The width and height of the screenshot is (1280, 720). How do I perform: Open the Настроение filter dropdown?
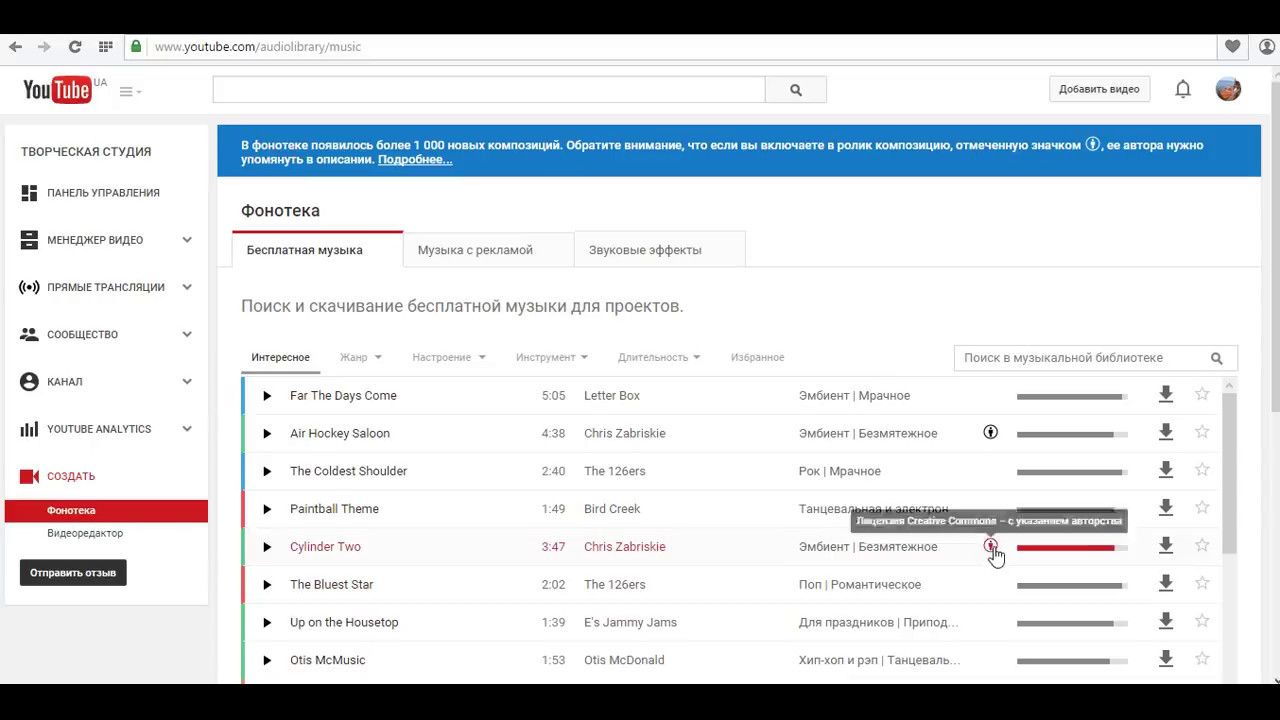click(x=449, y=358)
